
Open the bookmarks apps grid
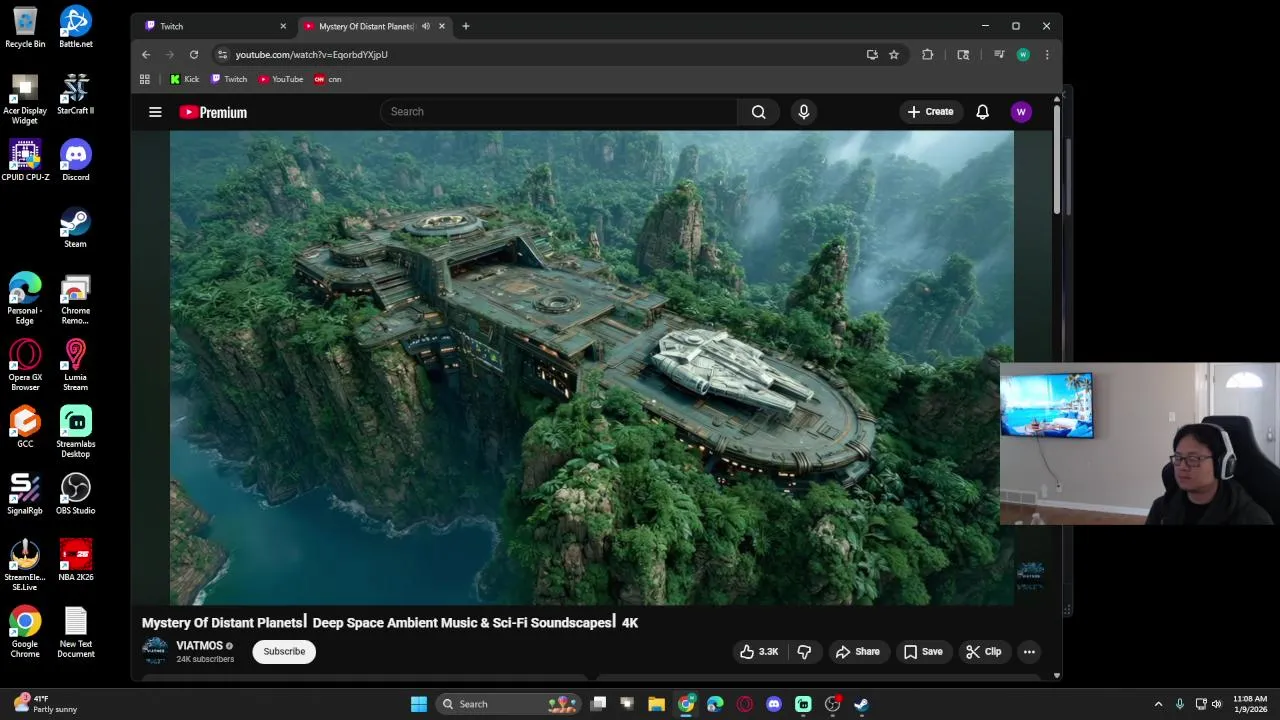[x=145, y=79]
